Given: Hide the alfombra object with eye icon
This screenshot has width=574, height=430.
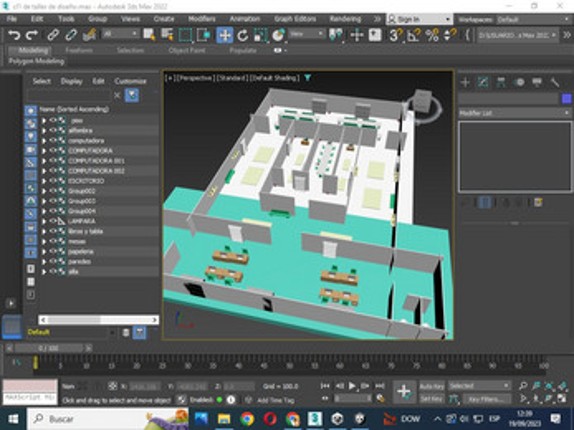Looking at the screenshot, I should [x=53, y=130].
